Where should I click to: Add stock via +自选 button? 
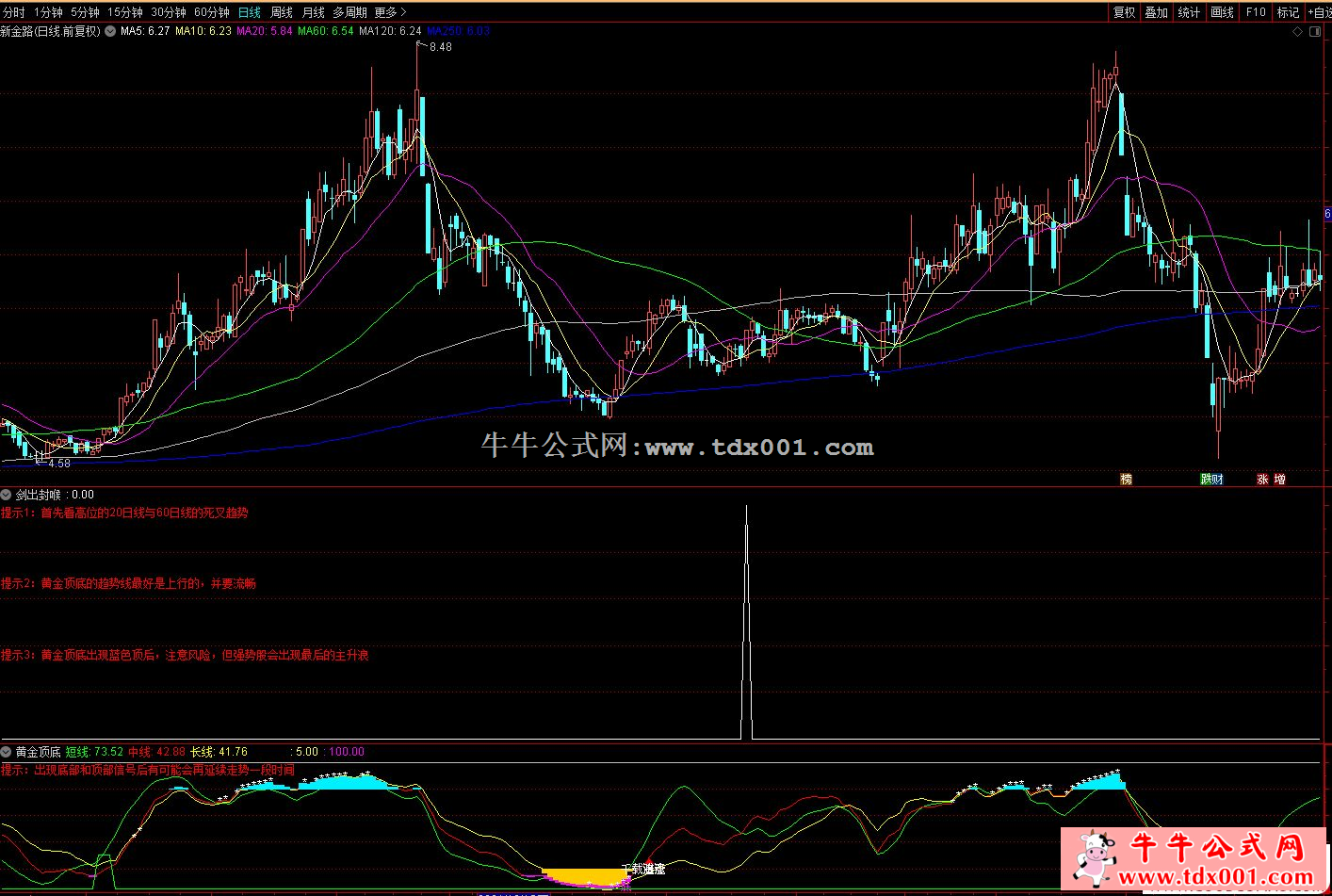pyautogui.click(x=1319, y=12)
